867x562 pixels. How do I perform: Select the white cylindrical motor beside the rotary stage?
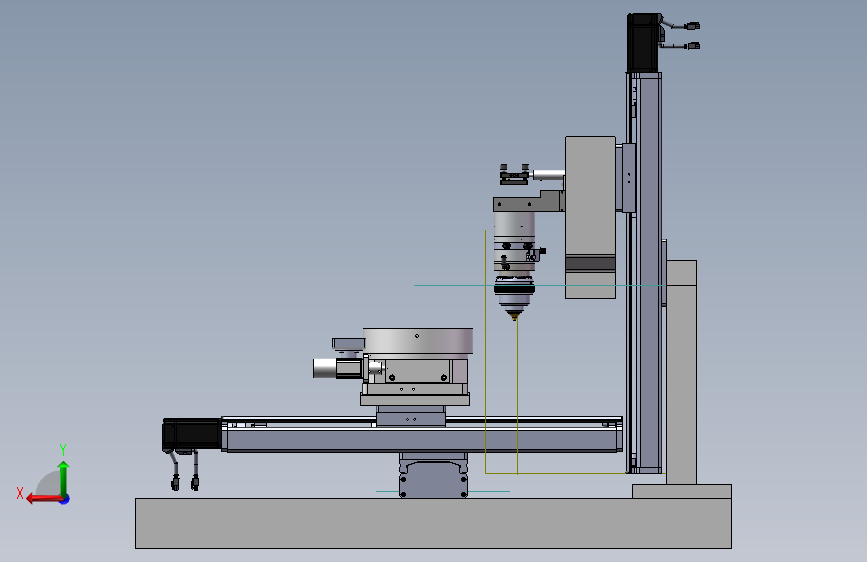coord(325,368)
